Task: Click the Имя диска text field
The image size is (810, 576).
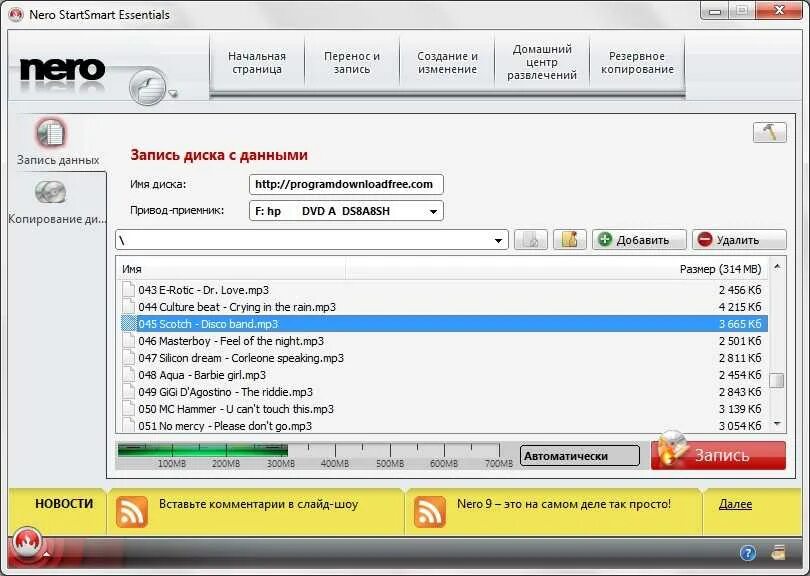Action: coord(346,184)
